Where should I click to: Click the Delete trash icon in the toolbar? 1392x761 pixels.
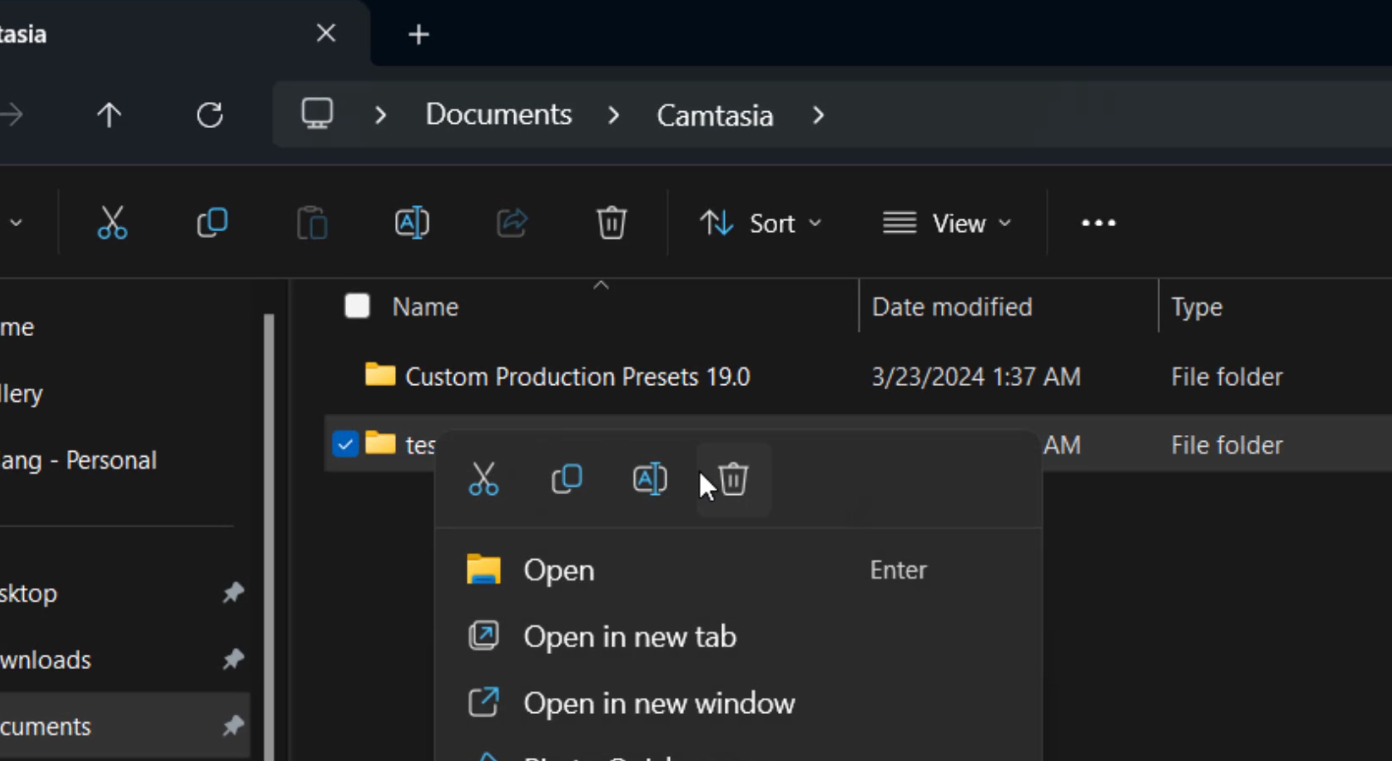point(611,222)
